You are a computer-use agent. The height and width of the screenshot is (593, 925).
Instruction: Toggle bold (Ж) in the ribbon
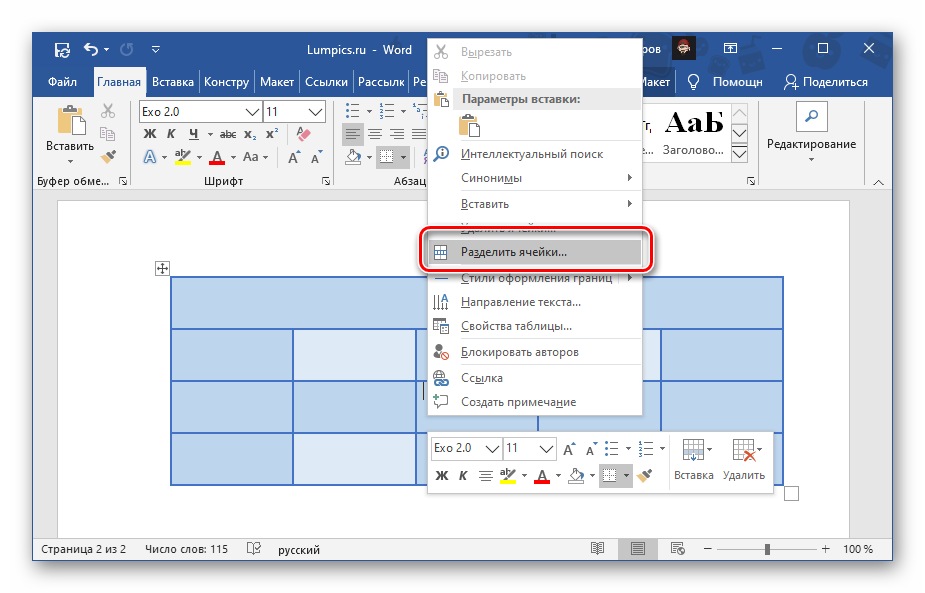pyautogui.click(x=150, y=134)
